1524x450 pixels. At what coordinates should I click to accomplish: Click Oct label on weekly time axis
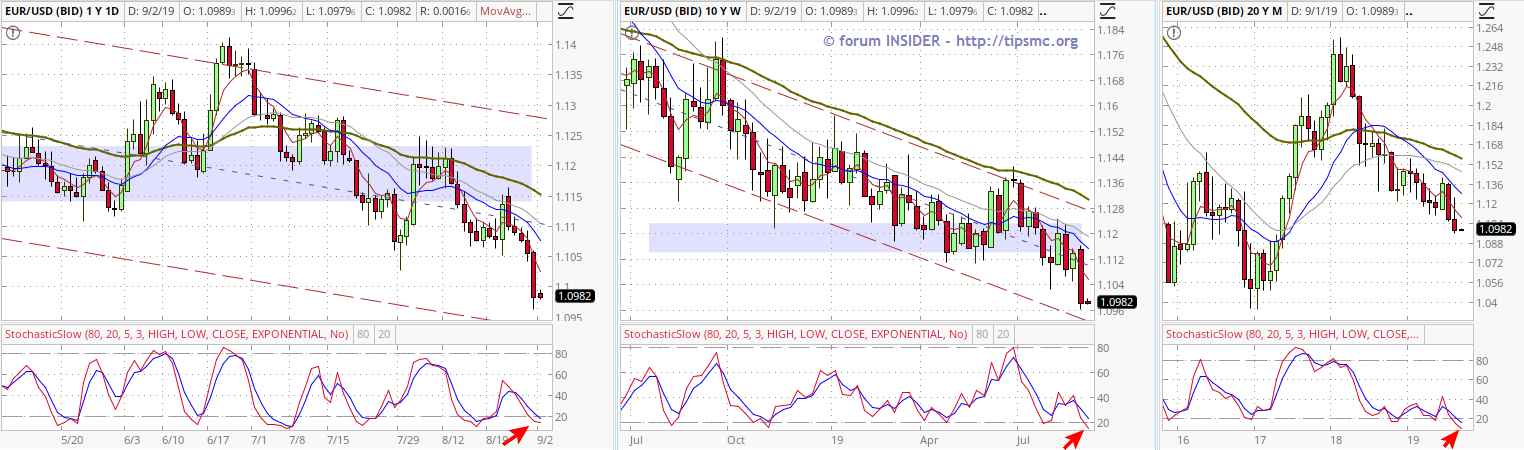coord(736,440)
